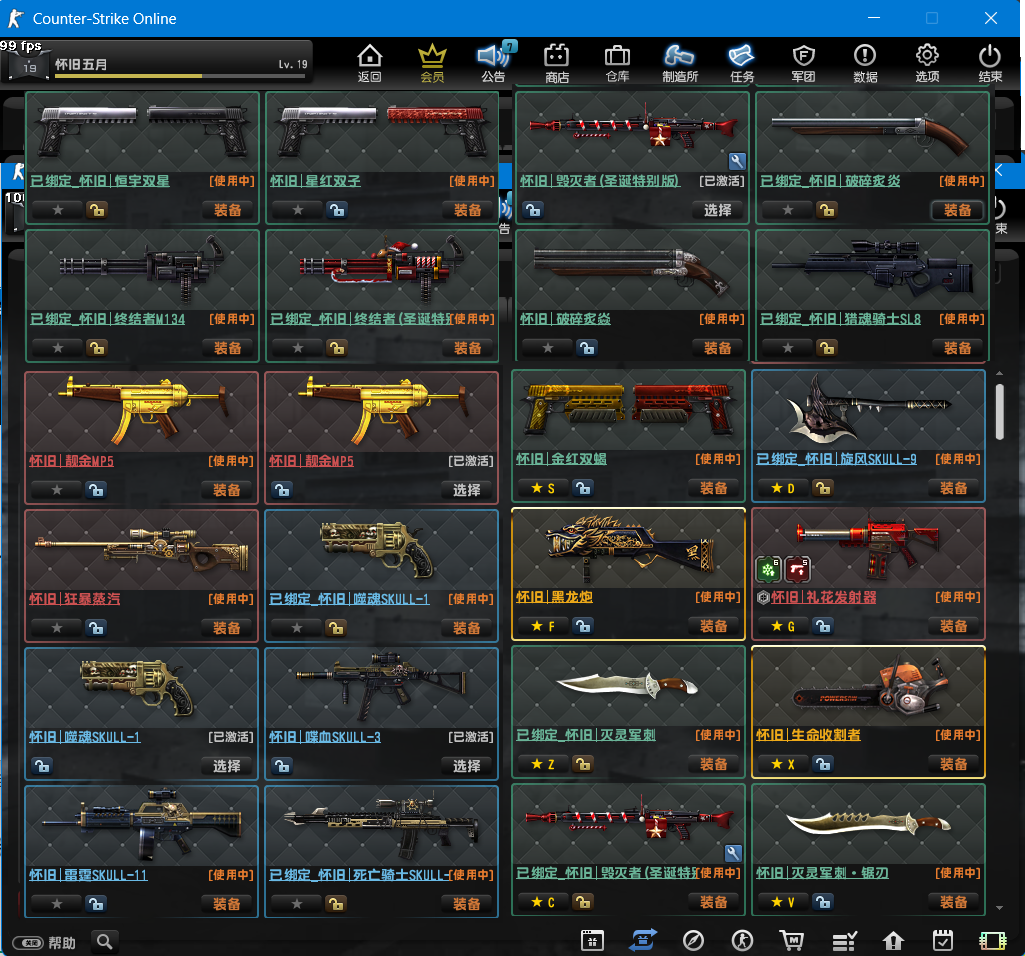Open the 仓库 inventory briefcase icon
The height and width of the screenshot is (956, 1025).
click(x=618, y=63)
